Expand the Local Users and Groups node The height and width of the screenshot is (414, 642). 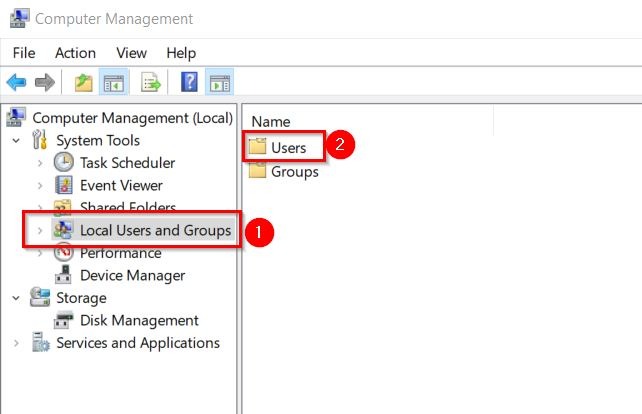[x=39, y=230]
